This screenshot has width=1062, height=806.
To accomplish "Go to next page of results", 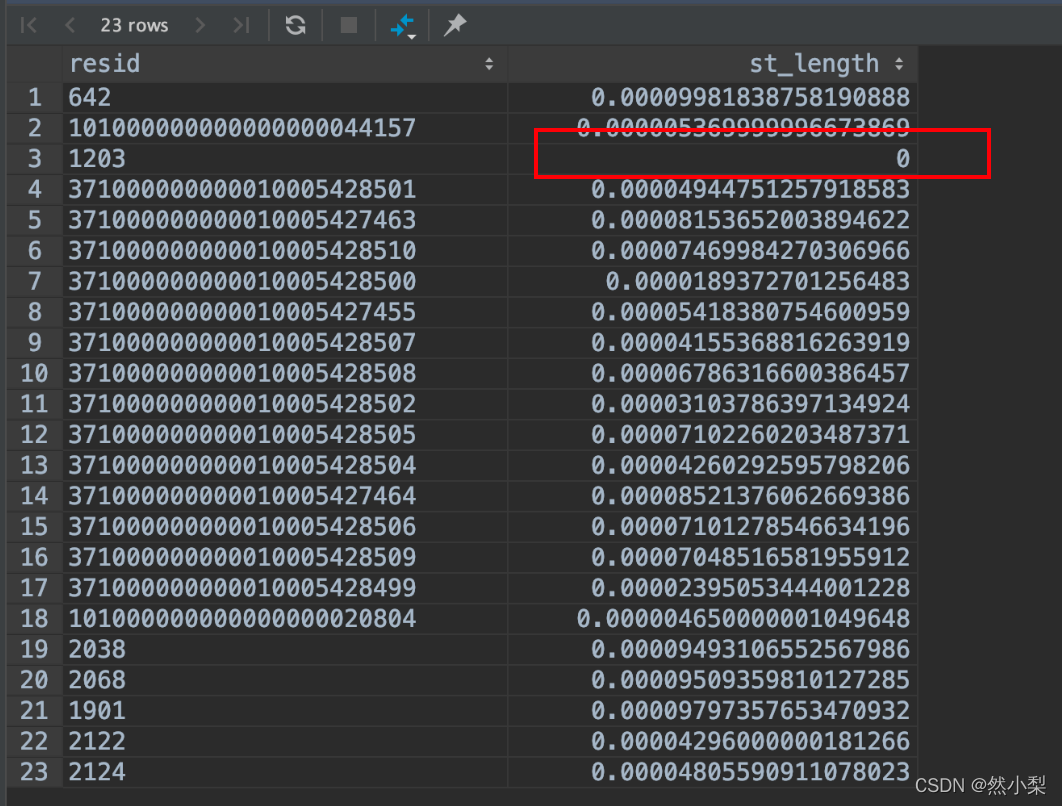I will point(200,25).
